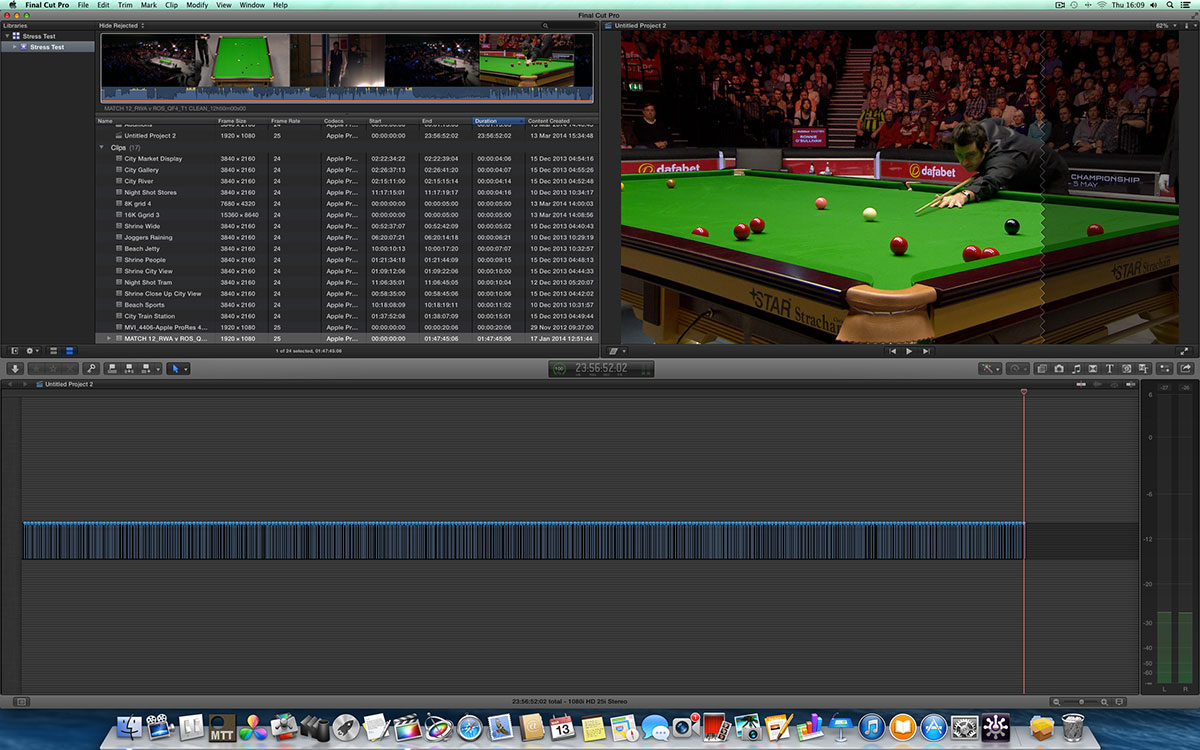This screenshot has height=750, width=1200.
Task: Expand the Stress Test event
Action: (15, 47)
